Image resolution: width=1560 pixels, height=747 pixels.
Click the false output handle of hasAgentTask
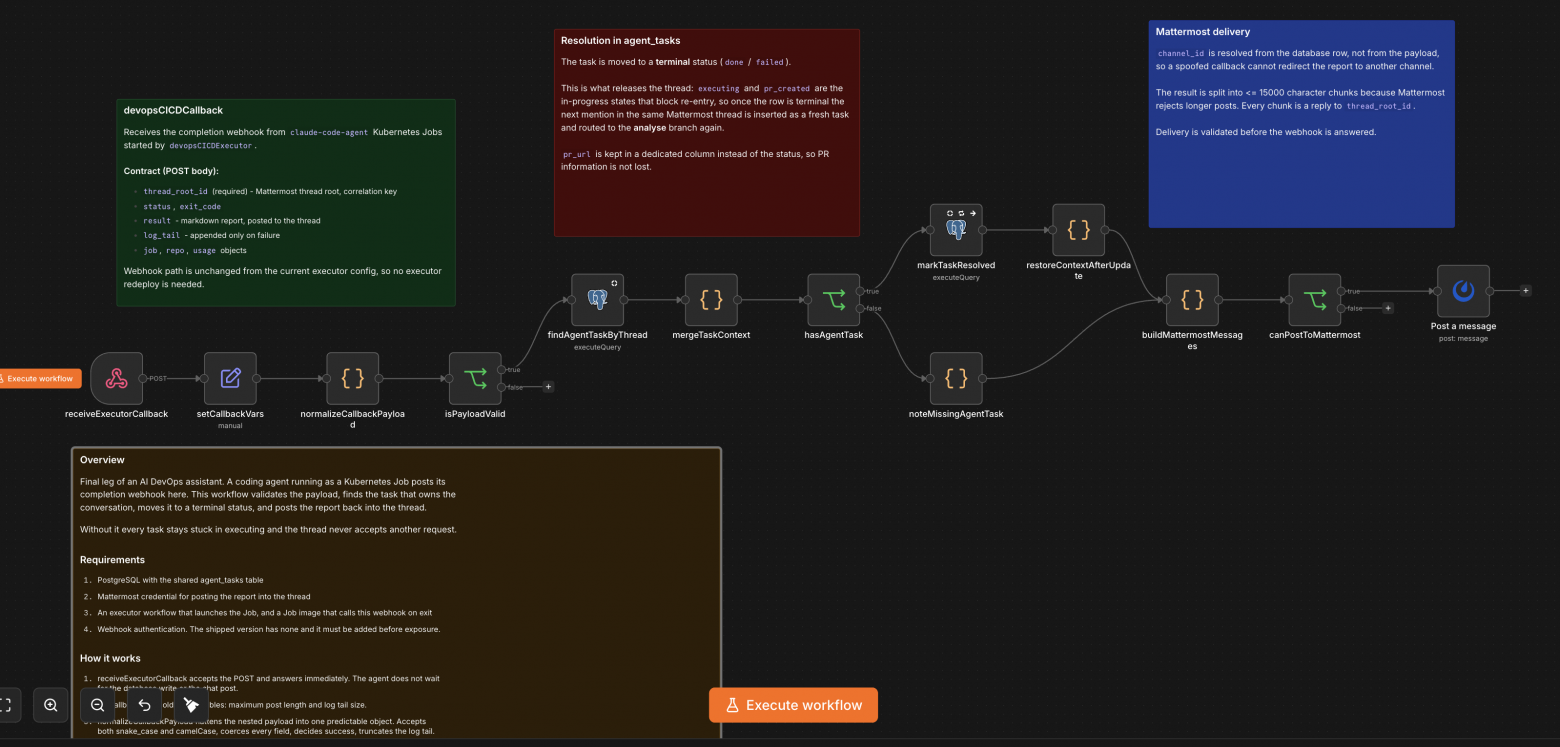[x=861, y=309]
